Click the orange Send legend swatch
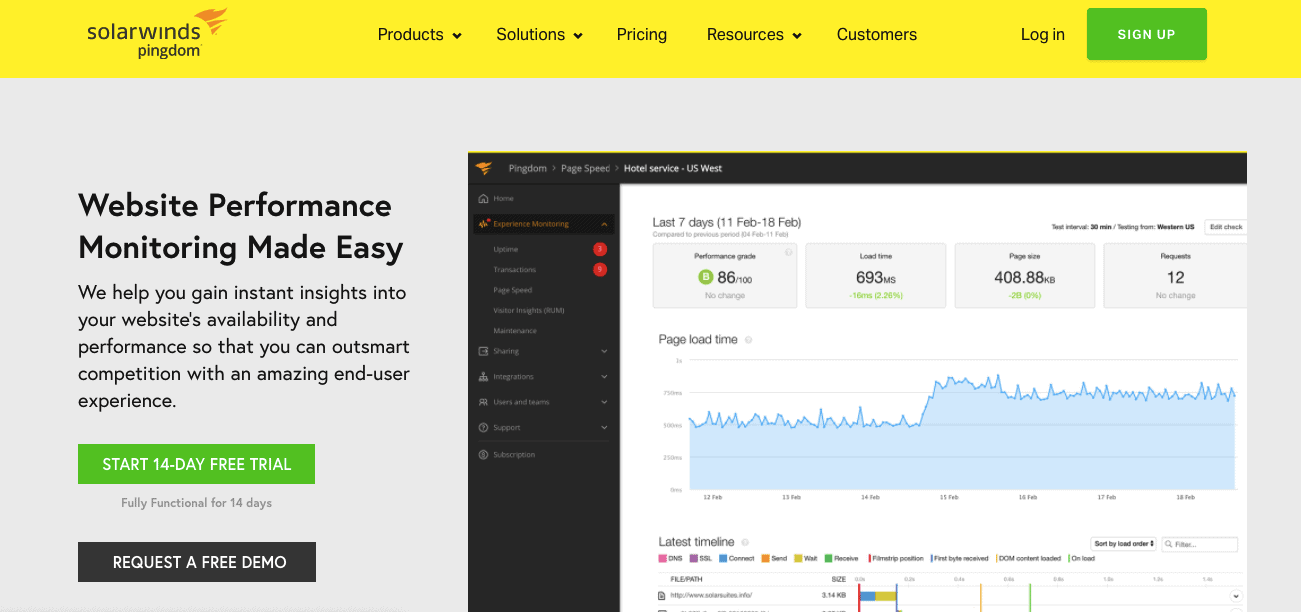The height and width of the screenshot is (612, 1301). pyautogui.click(x=765, y=558)
